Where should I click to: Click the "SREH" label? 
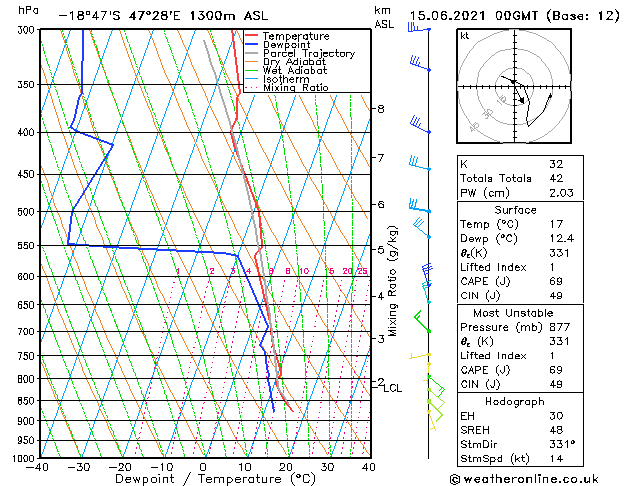point(475,430)
